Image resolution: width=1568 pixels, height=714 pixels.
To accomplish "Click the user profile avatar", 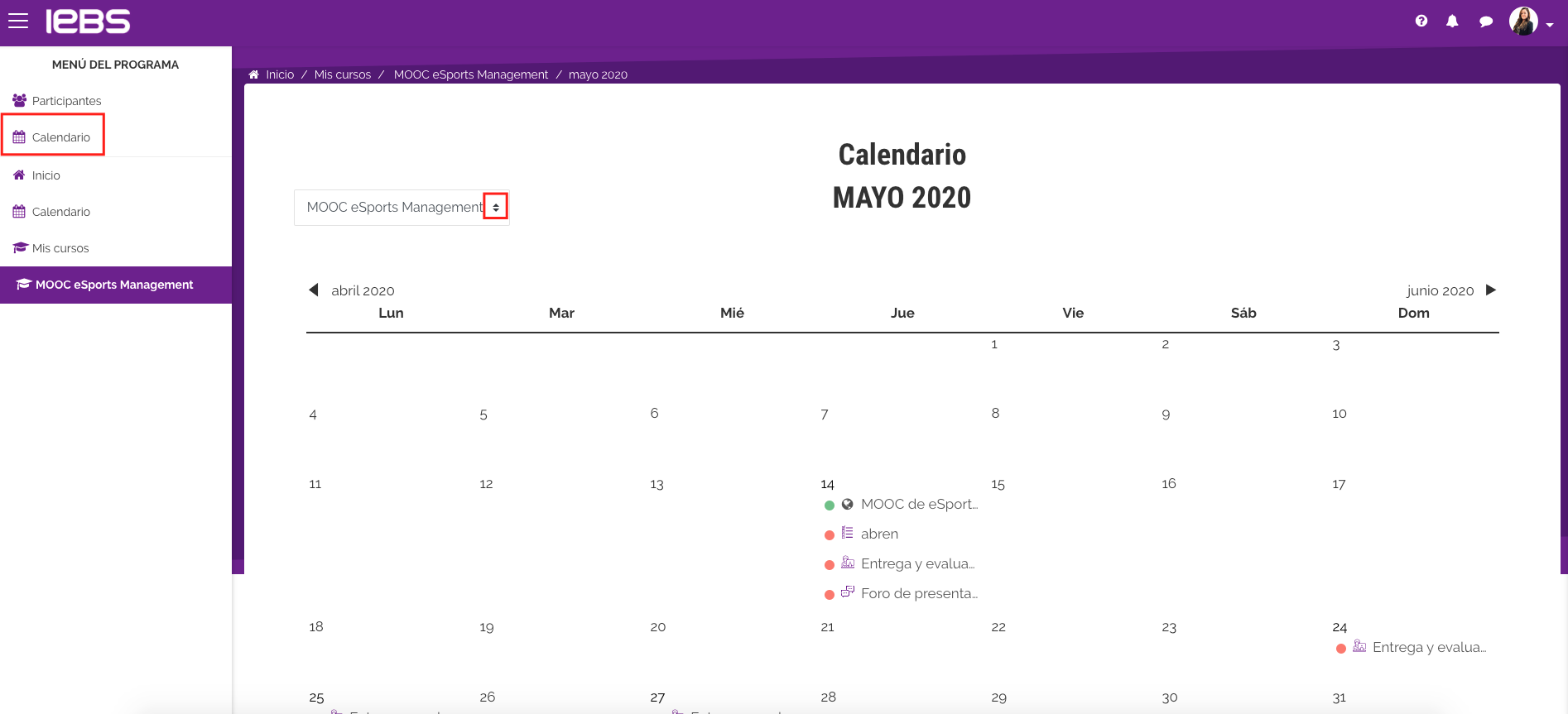I will pos(1523,21).
